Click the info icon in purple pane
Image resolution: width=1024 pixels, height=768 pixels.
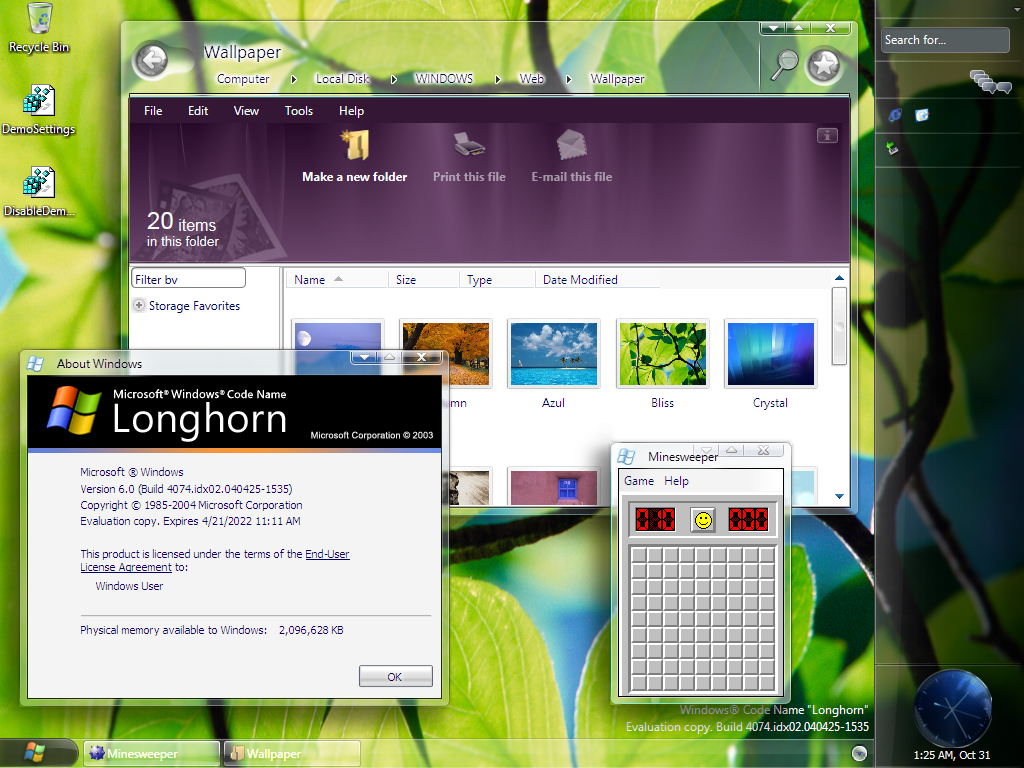827,136
